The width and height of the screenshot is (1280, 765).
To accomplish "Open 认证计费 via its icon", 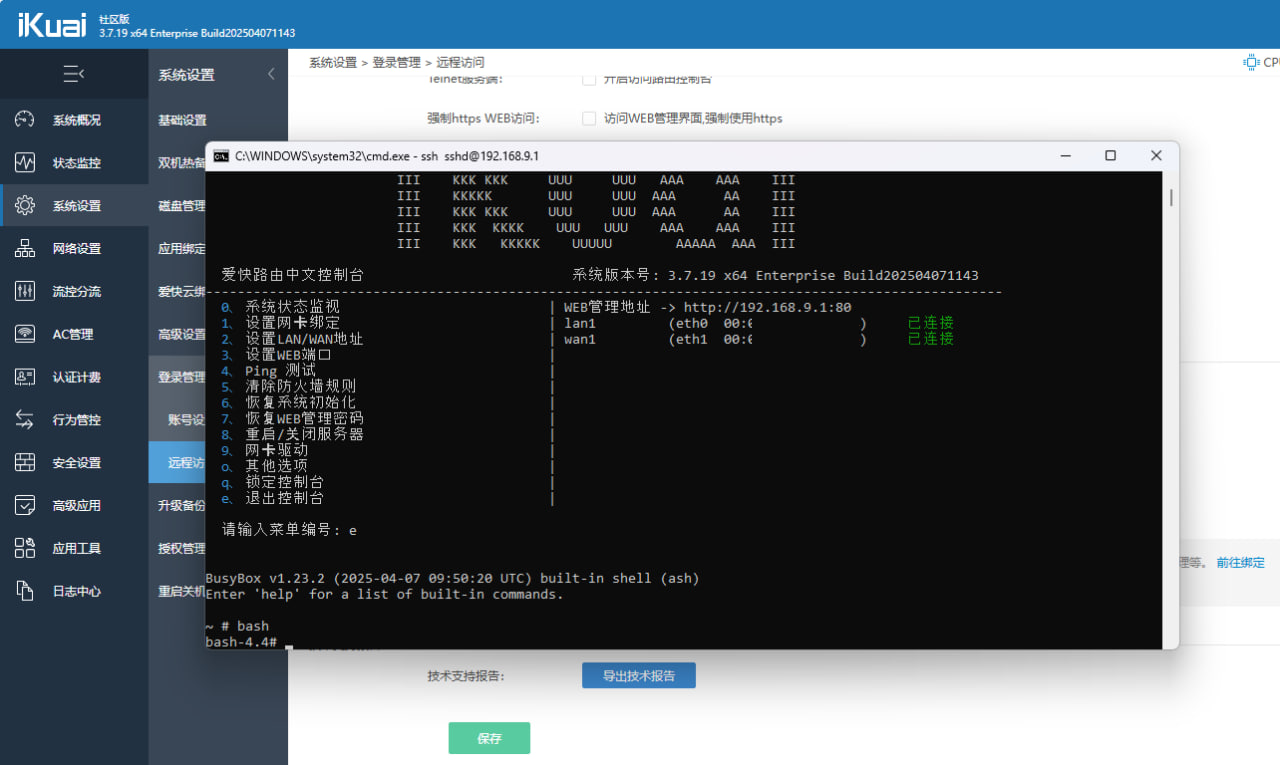I will pyautogui.click(x=25, y=377).
